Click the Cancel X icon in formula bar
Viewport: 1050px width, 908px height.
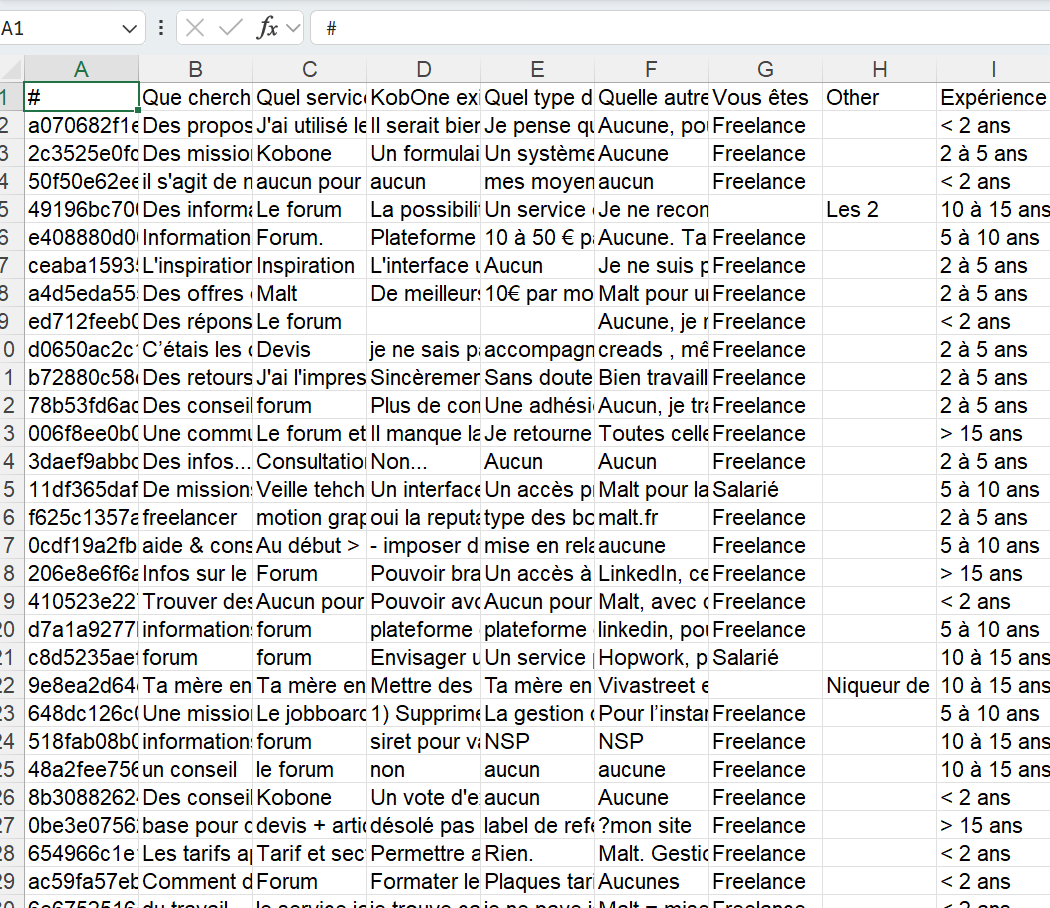[x=196, y=28]
